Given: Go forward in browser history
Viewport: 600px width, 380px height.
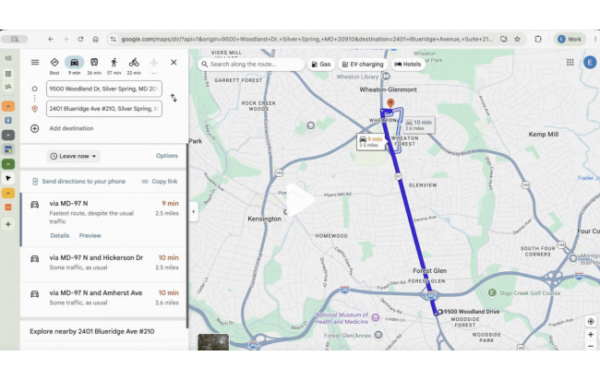Looking at the screenshot, I should [x=66, y=39].
